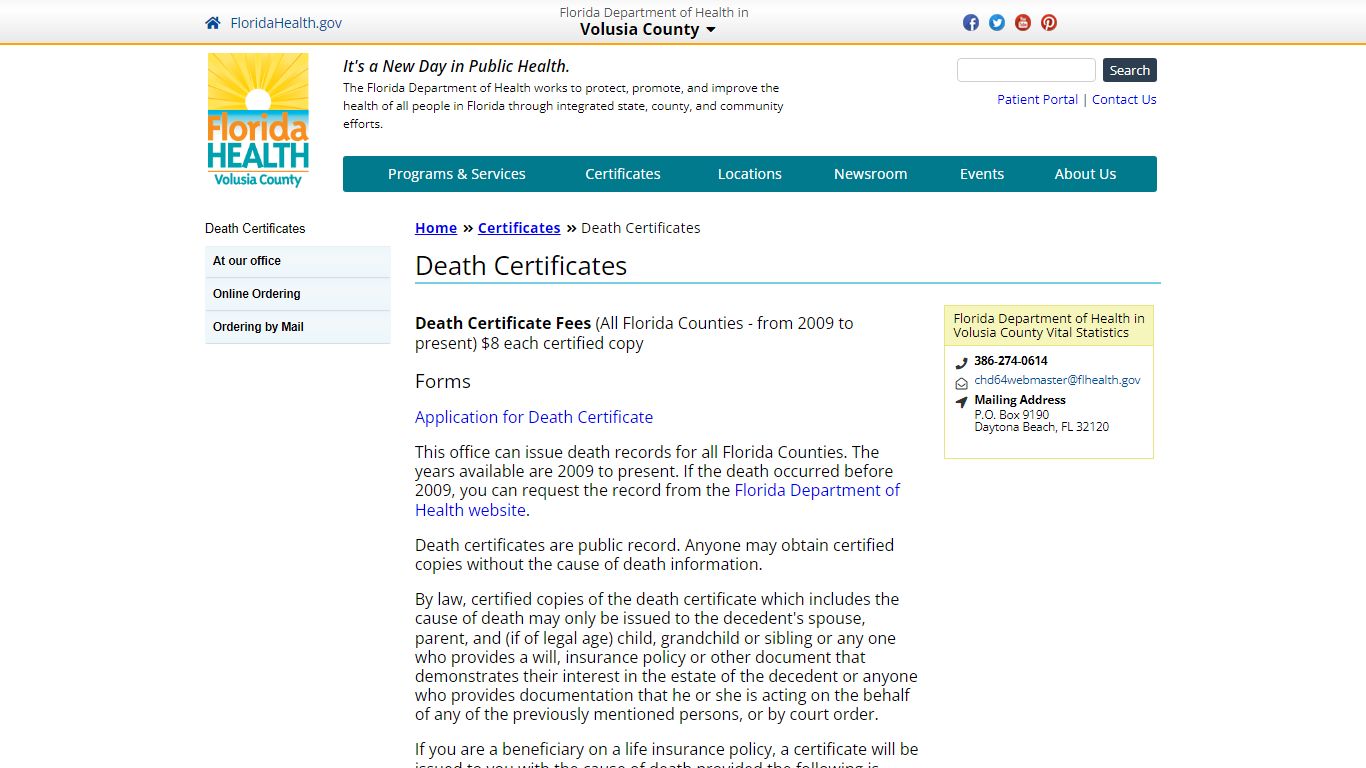Click 'P.O. Box 9190' address line
1366x768 pixels.
tap(1012, 414)
